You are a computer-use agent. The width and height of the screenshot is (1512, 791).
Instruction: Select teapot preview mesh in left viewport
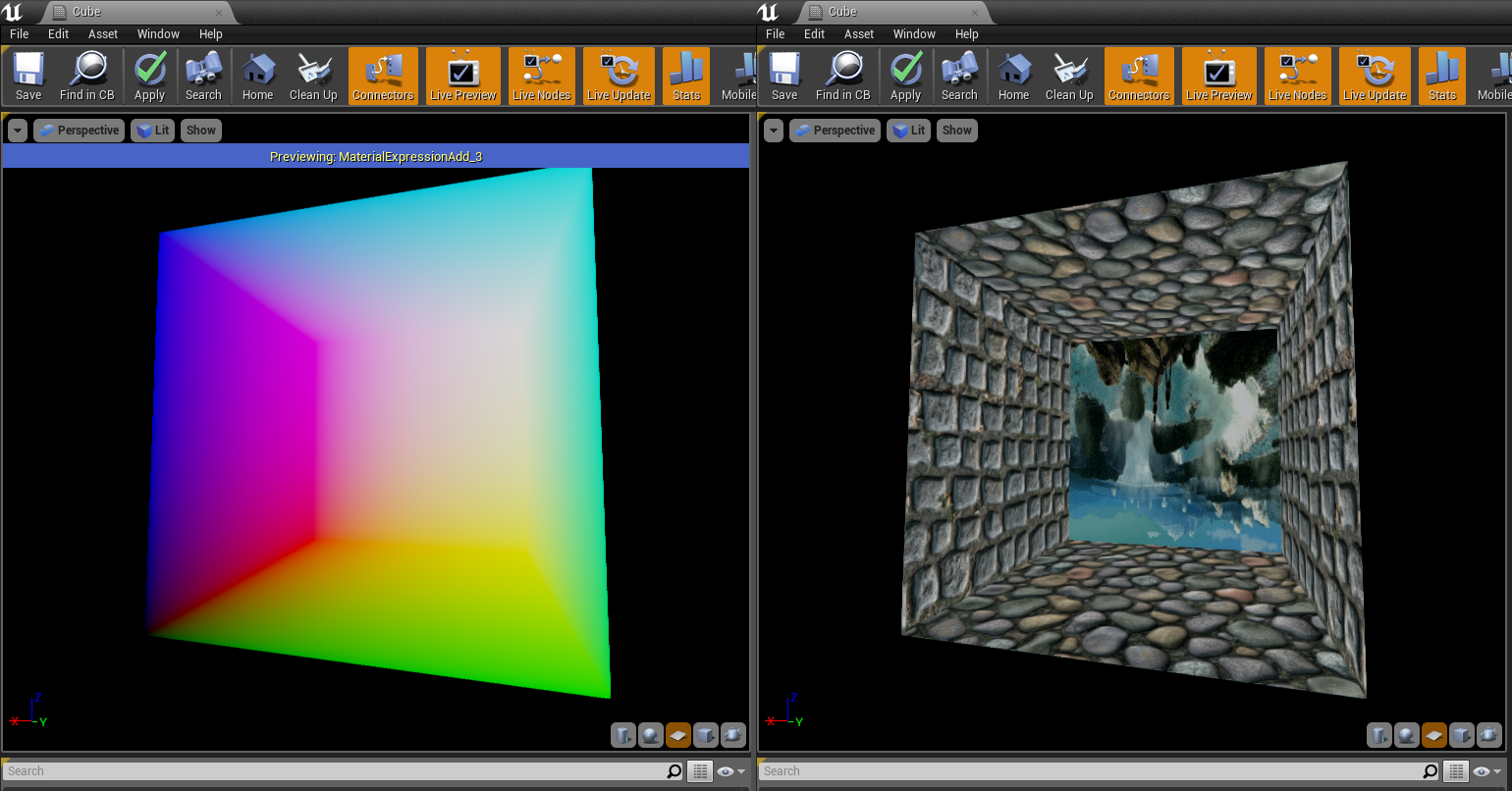(732, 734)
